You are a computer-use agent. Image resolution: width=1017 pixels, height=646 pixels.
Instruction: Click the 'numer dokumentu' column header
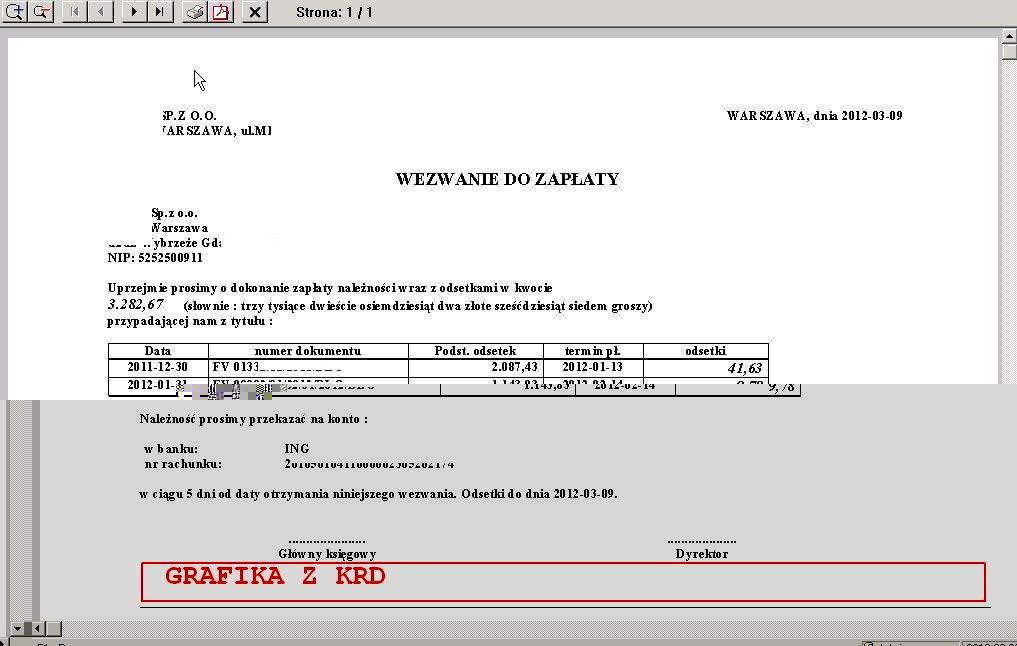tap(308, 351)
